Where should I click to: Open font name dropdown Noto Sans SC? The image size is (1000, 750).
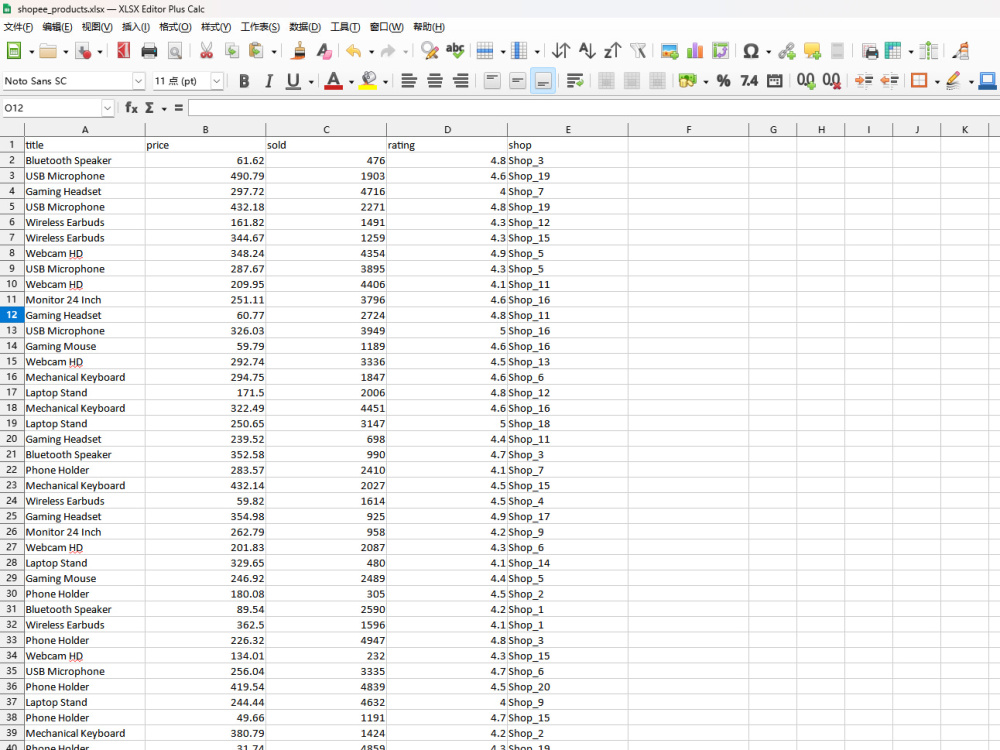(138, 81)
